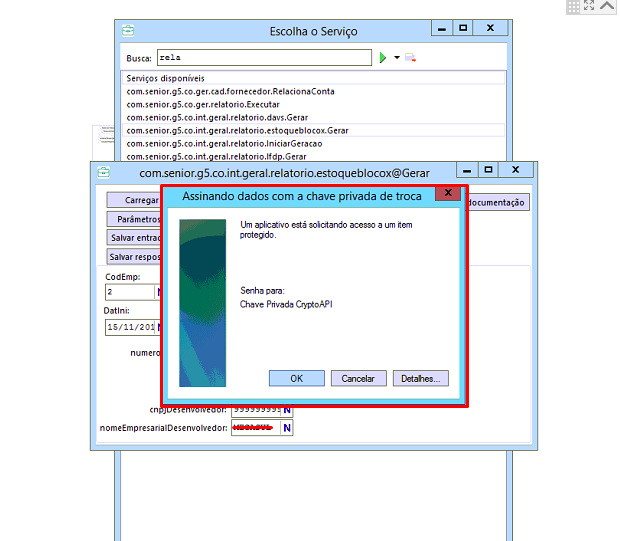620x541 pixels.
Task: Click the Cancelar button
Action: (358, 379)
